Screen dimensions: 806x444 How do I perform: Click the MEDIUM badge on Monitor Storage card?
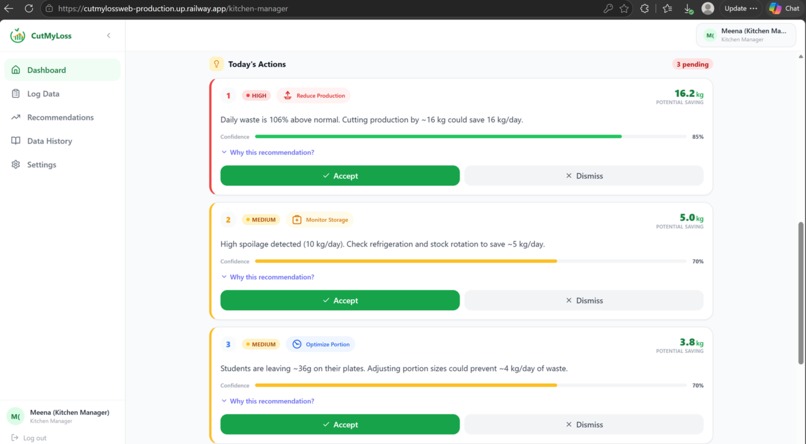click(261, 220)
